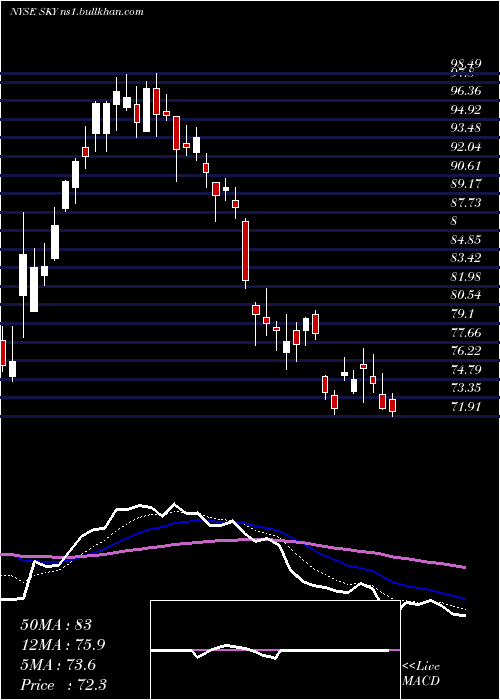Click the last red candlestick on the right
Viewport: 500px width, 700px height.
pyautogui.click(x=392, y=405)
